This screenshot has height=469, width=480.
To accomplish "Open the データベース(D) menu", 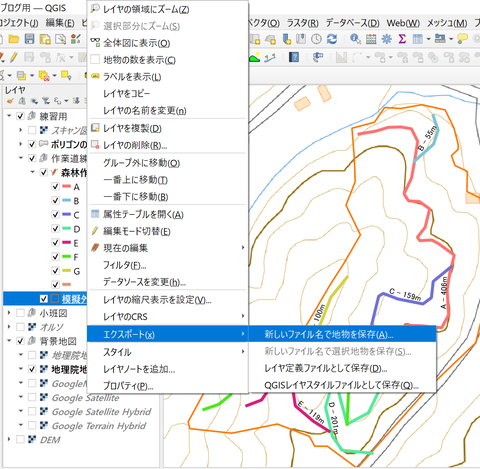I will click(x=352, y=23).
